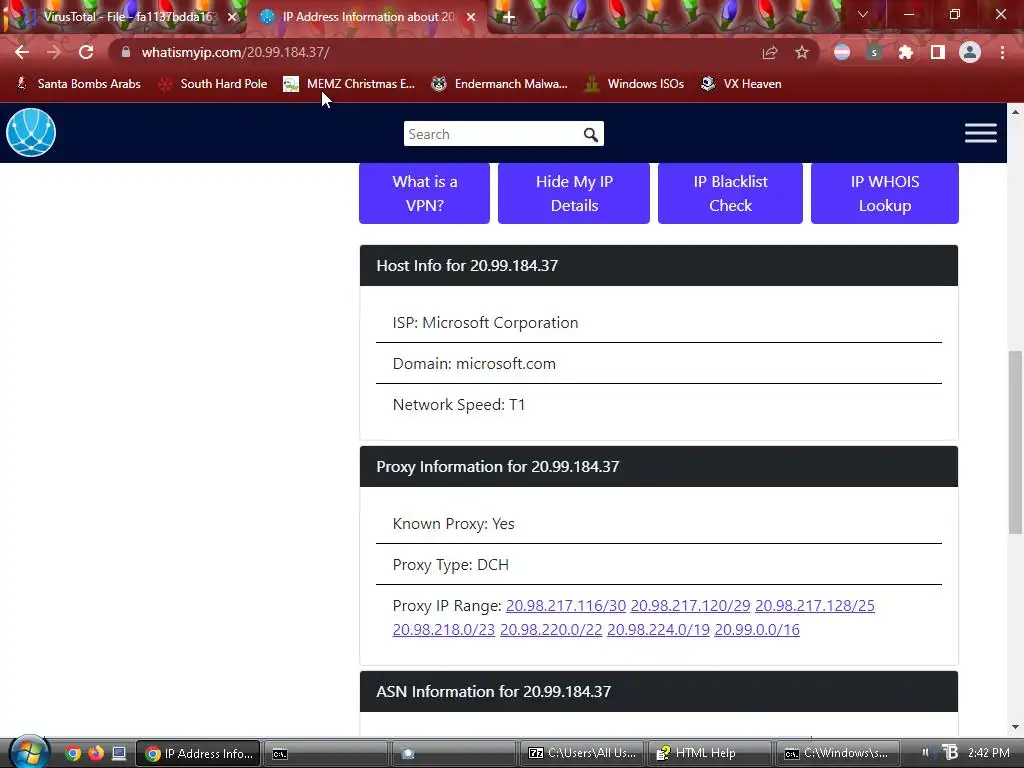Open the 20.98.218.0/23 range link
Screen dimensions: 1024x768
(x=443, y=630)
